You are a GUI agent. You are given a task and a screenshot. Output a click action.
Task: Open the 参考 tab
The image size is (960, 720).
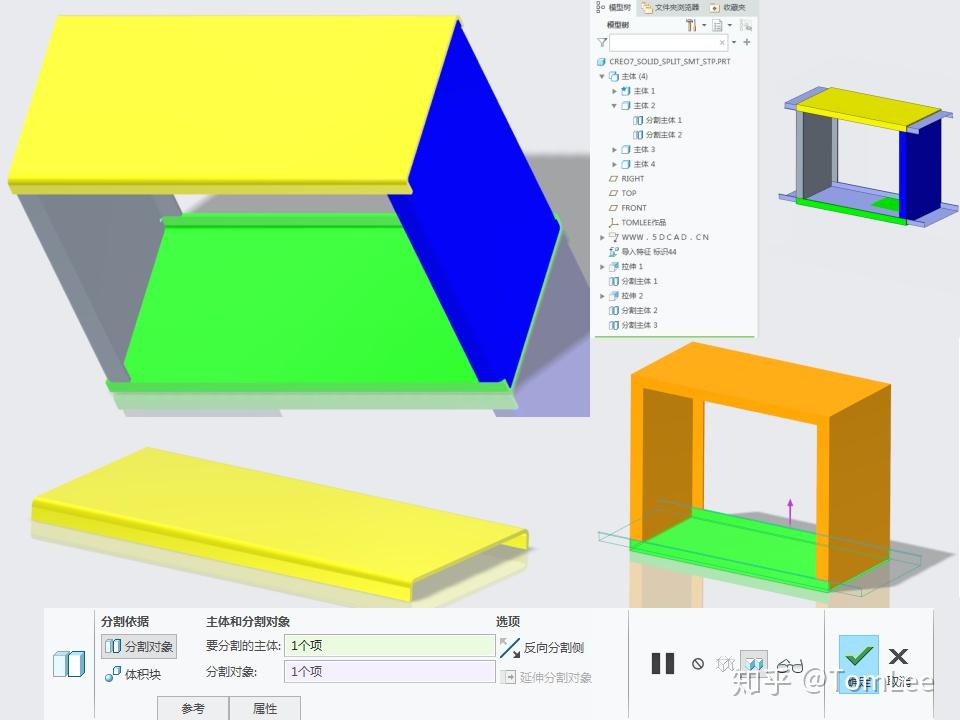pos(193,708)
